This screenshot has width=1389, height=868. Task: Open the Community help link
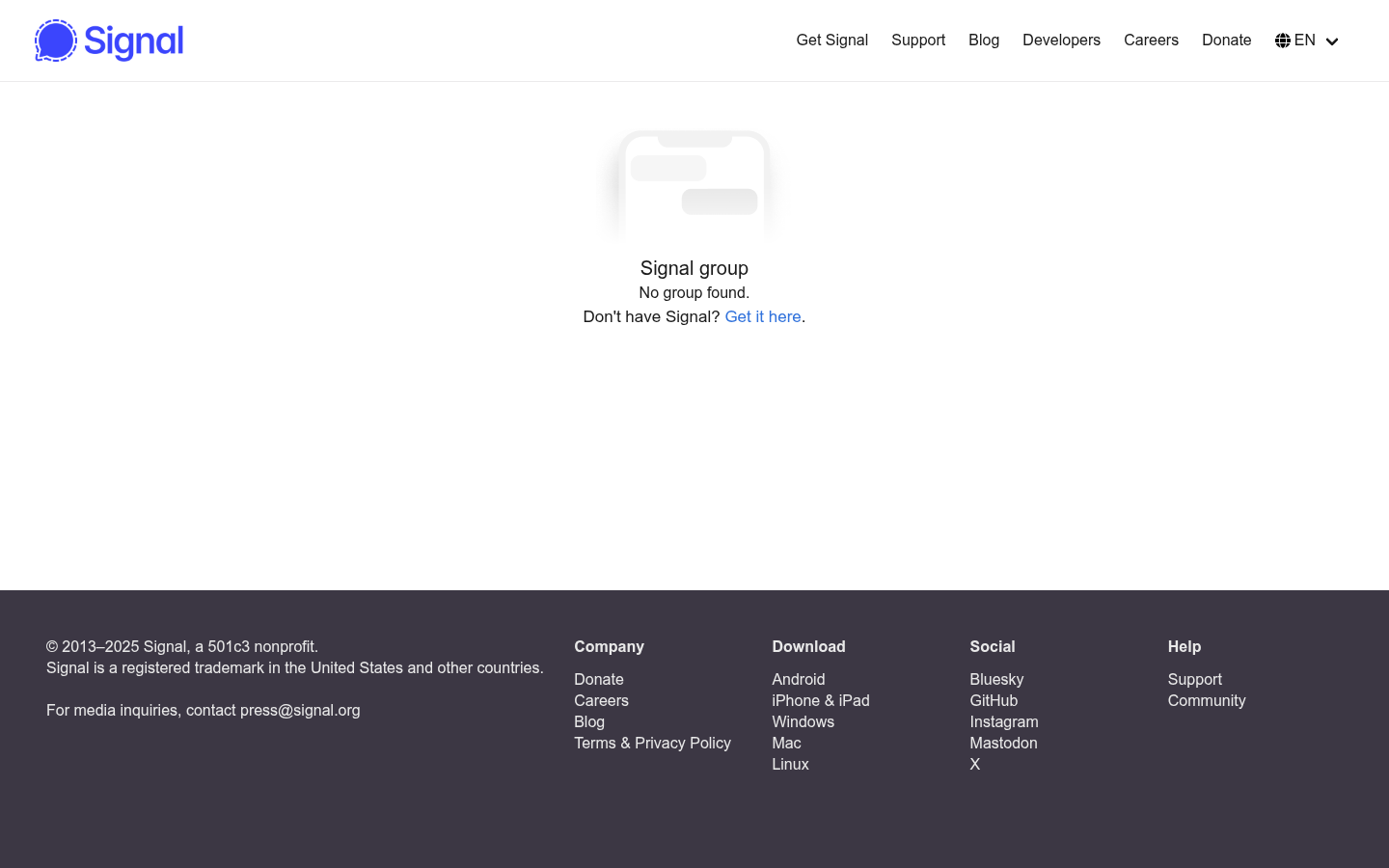[1207, 700]
